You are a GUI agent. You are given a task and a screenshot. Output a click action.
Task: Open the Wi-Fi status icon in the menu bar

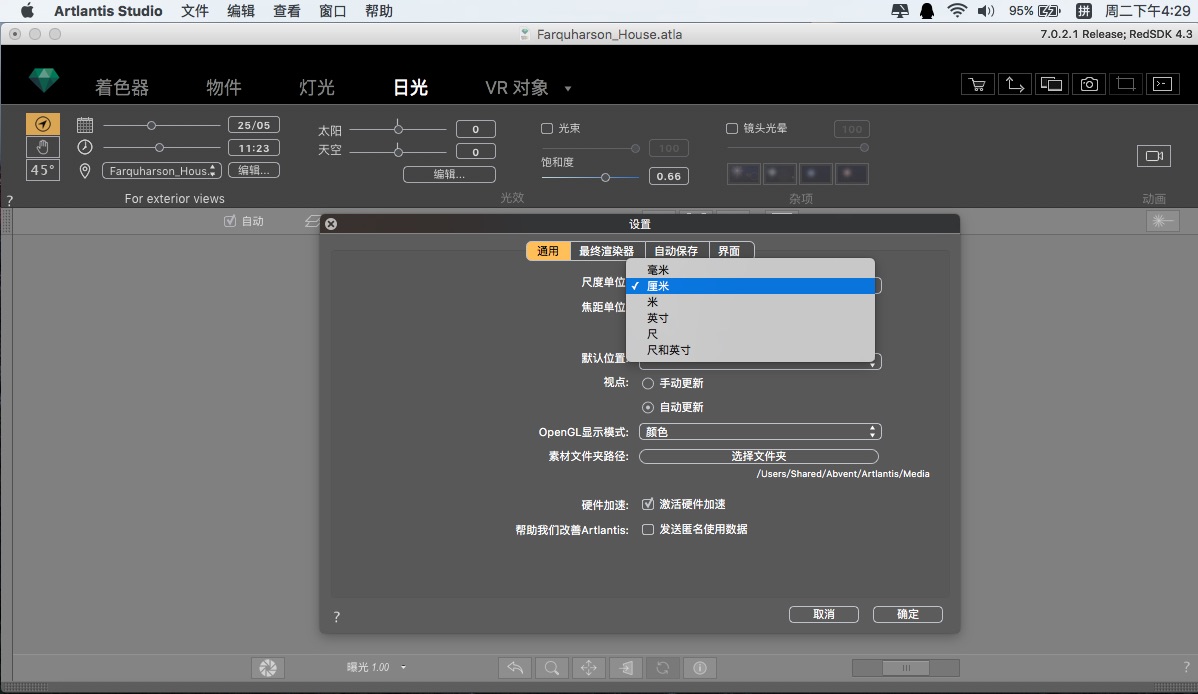957,11
